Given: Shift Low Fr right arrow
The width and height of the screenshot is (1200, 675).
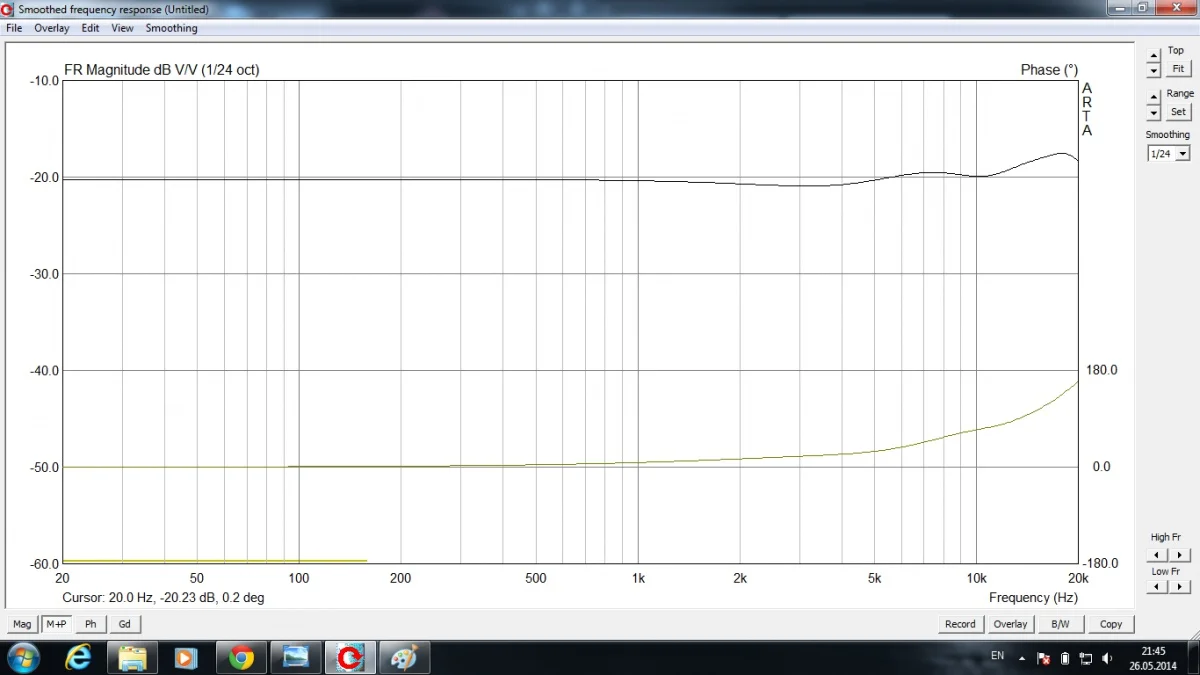Looking at the screenshot, I should pyautogui.click(x=1179, y=587).
